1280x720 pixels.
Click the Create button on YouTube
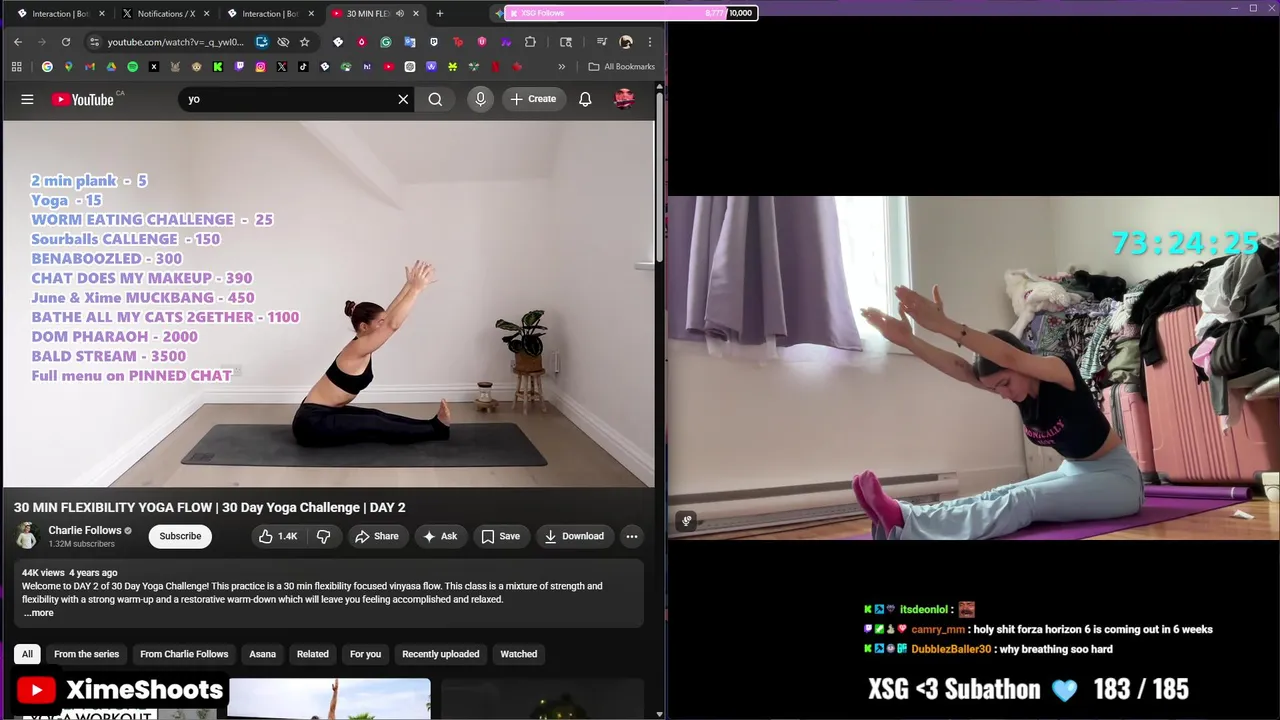[532, 99]
